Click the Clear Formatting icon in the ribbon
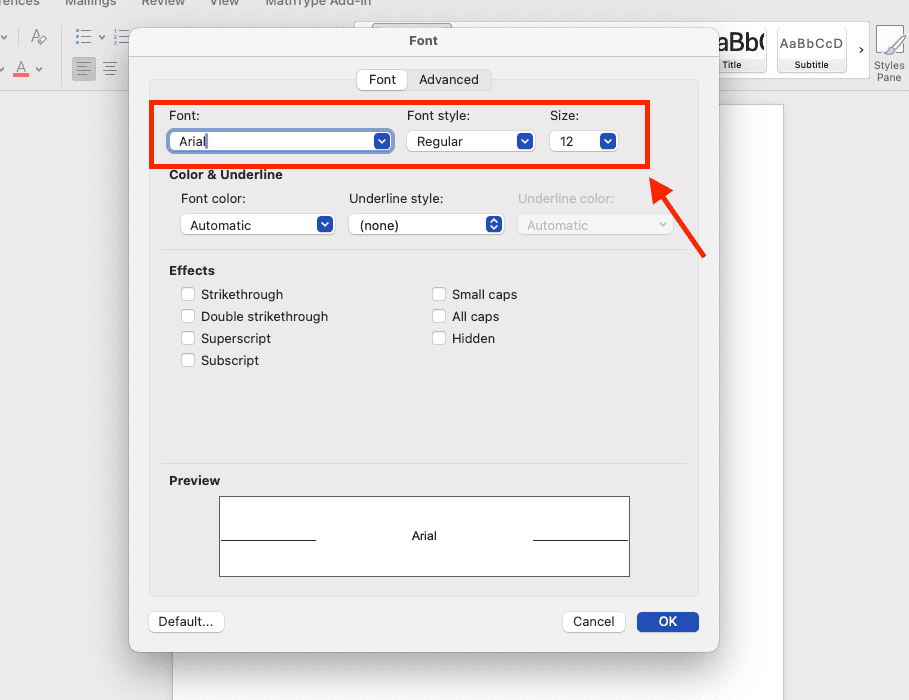This screenshot has height=700, width=909. pyautogui.click(x=38, y=37)
